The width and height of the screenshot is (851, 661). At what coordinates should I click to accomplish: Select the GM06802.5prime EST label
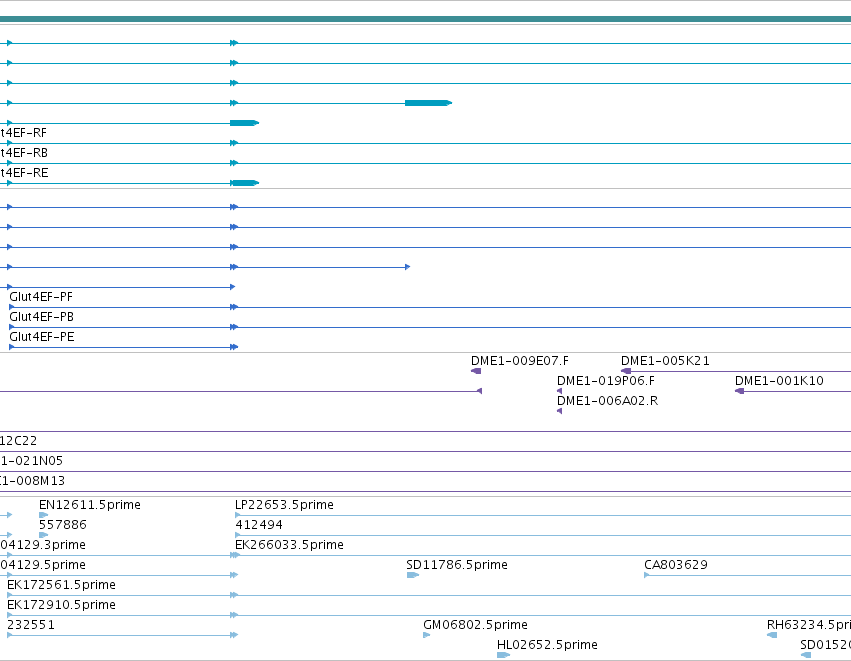tap(475, 625)
